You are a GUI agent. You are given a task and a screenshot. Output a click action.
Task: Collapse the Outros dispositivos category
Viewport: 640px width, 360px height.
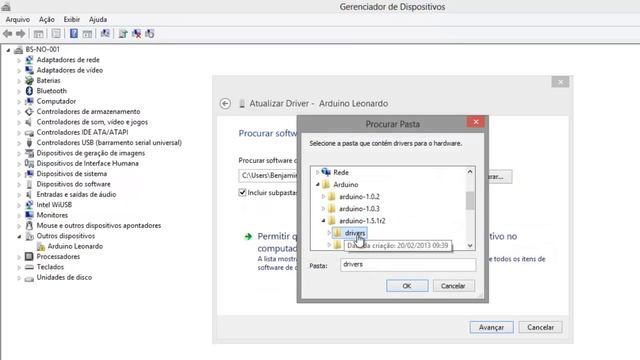coord(19,236)
